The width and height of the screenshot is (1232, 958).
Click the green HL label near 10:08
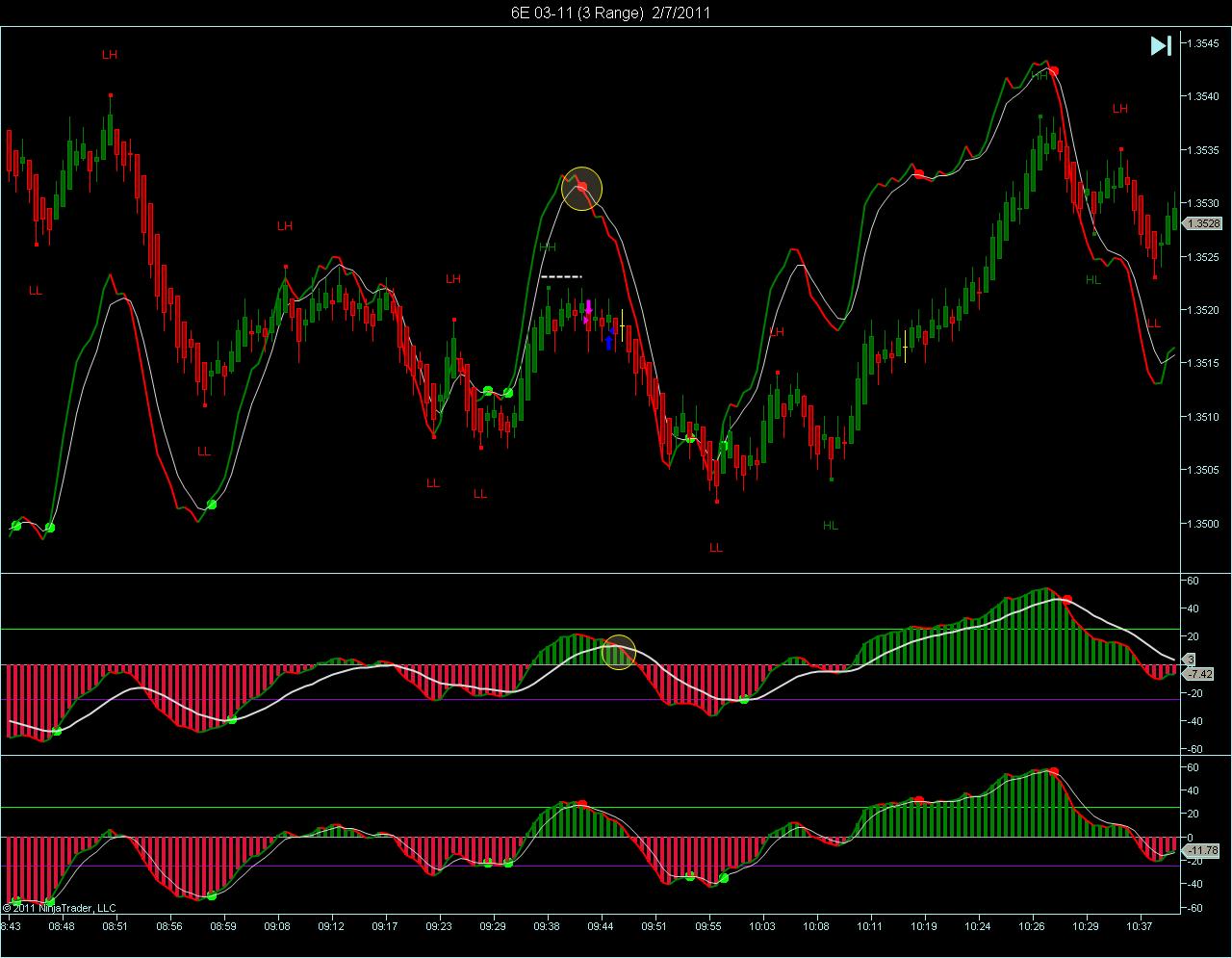pos(831,526)
